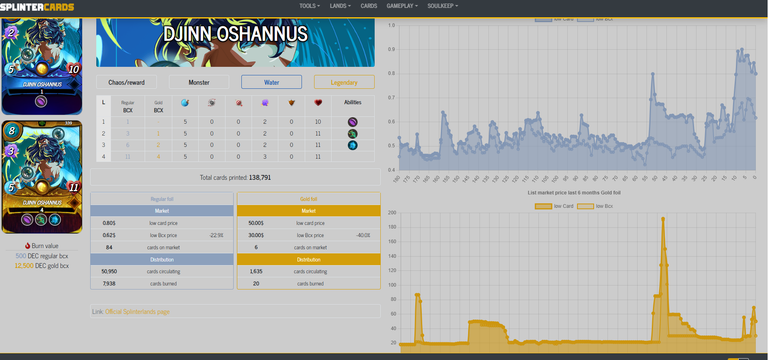Screen dimensions: 768x360
Task: Select the gold foil Djinn Oshannus card image
Action: click(42, 177)
